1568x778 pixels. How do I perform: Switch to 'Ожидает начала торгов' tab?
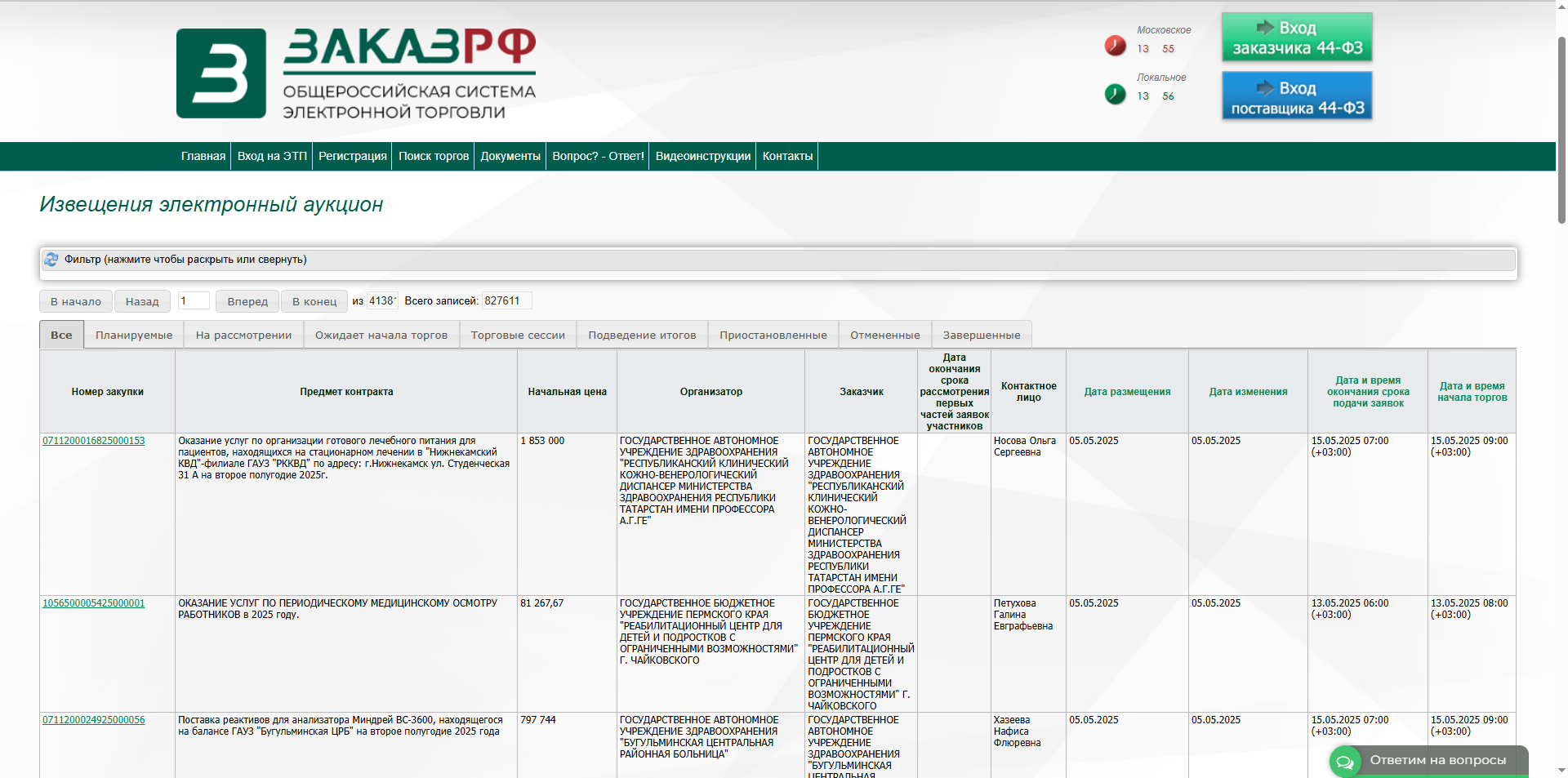coord(381,335)
